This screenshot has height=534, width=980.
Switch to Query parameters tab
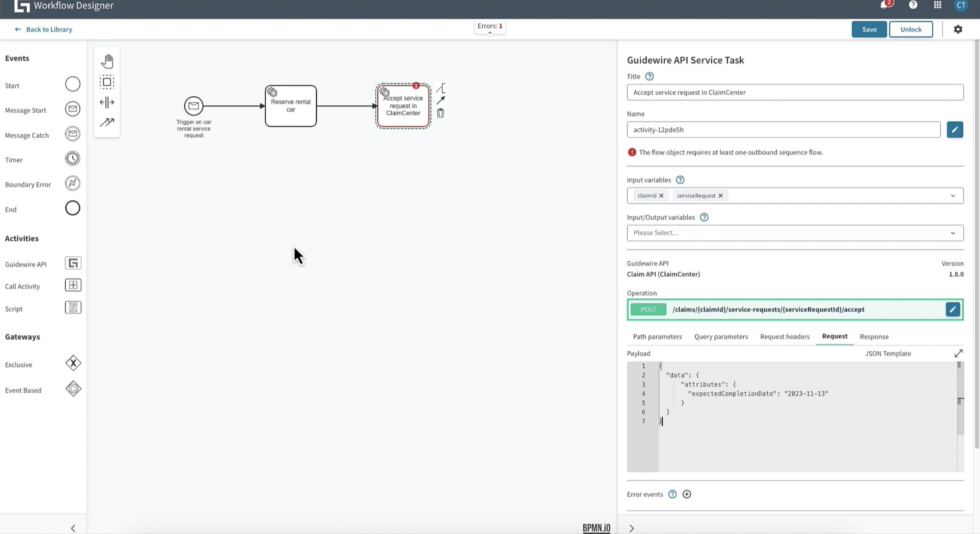coord(721,336)
